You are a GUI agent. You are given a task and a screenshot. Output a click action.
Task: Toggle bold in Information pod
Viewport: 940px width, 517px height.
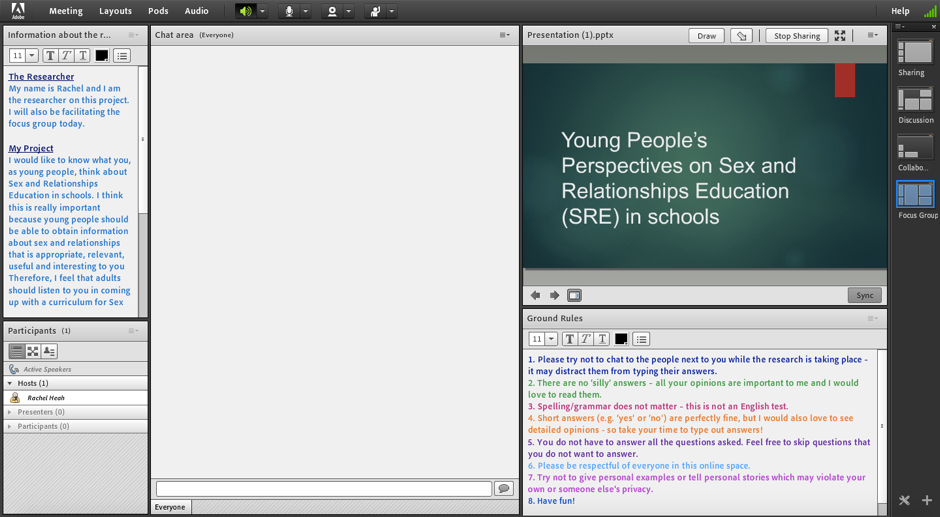point(50,56)
